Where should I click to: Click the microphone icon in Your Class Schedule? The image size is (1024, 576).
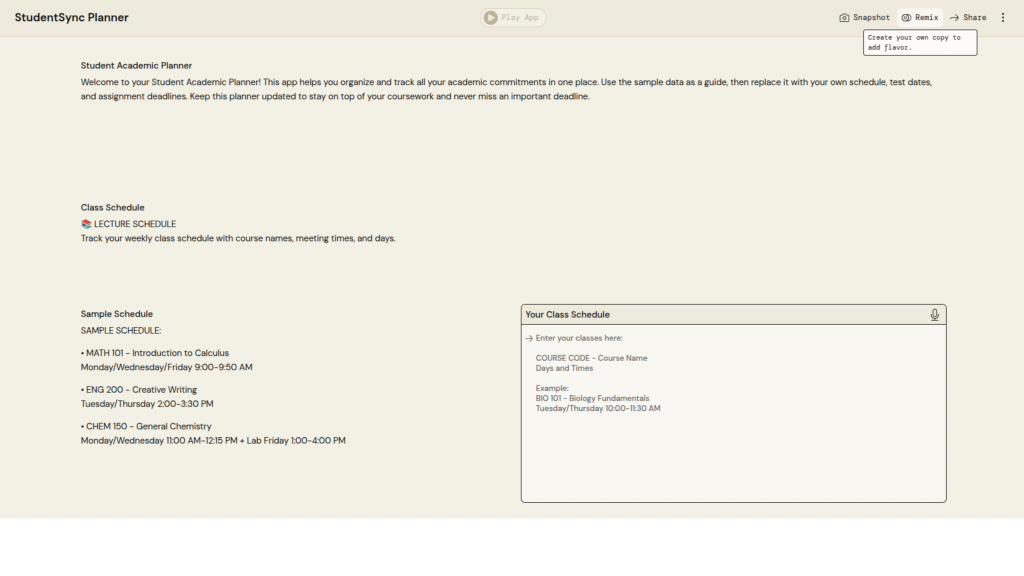pyautogui.click(x=934, y=315)
